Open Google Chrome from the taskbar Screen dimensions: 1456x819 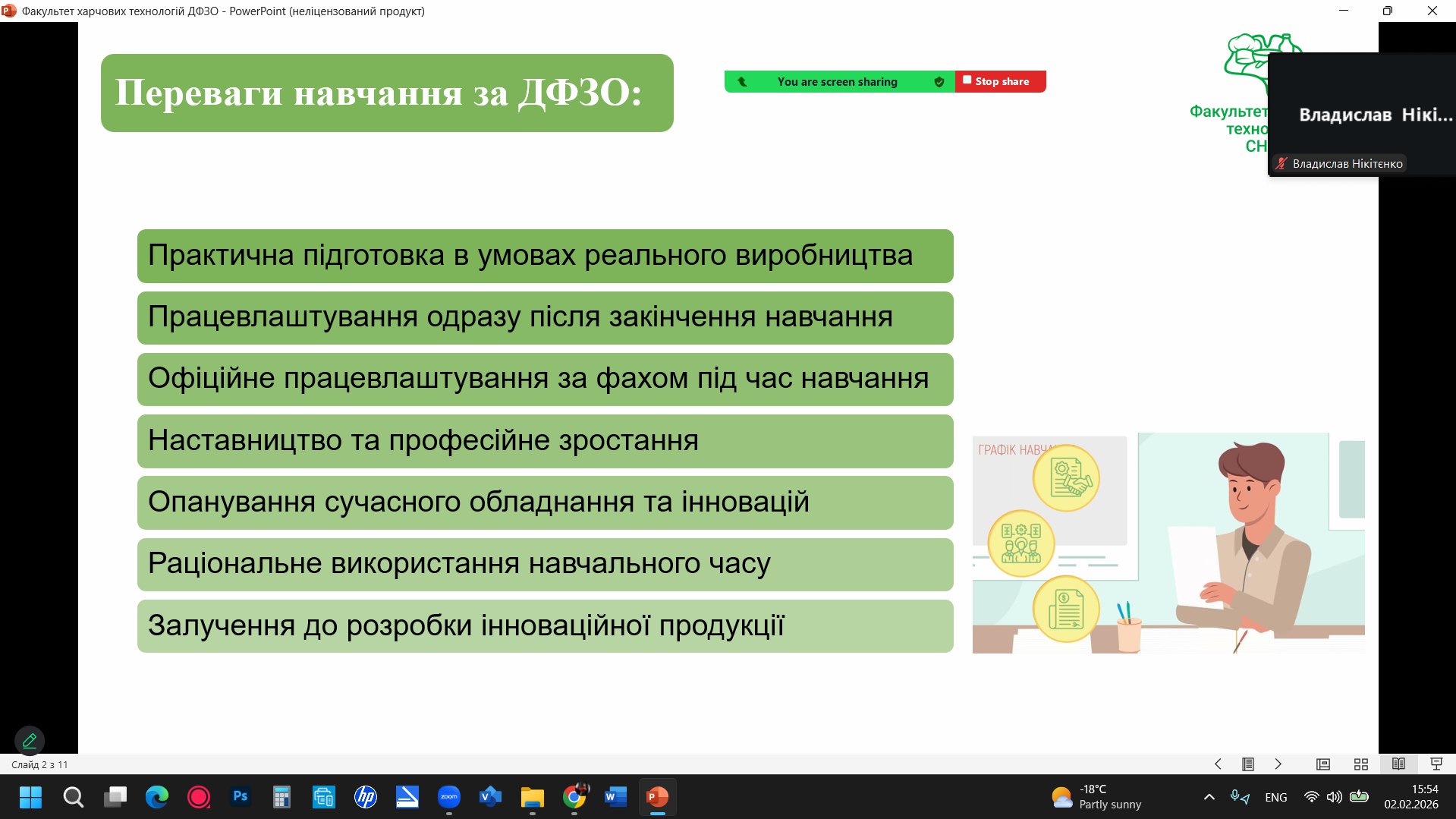[574, 797]
